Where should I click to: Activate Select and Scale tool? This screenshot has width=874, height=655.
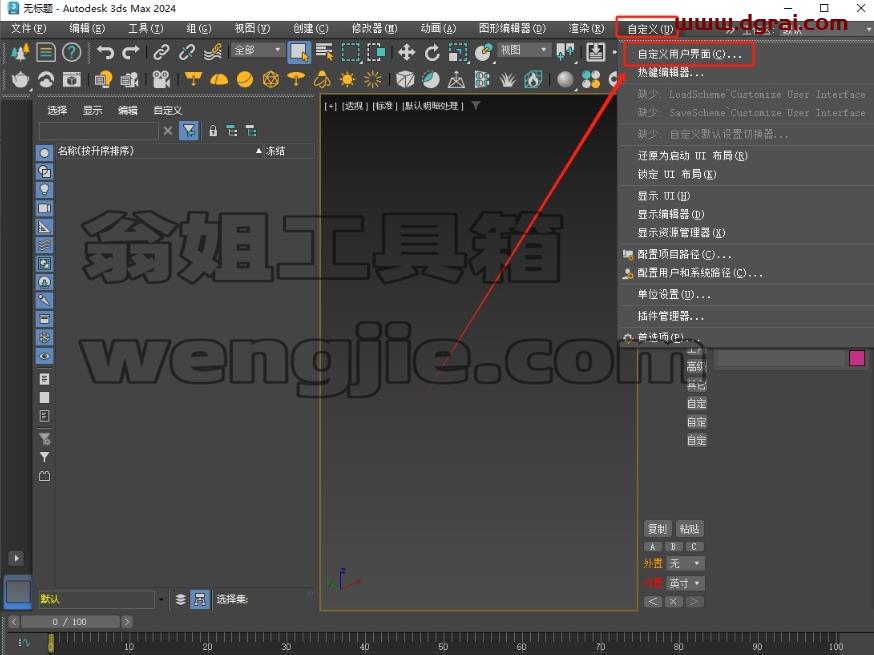click(458, 52)
